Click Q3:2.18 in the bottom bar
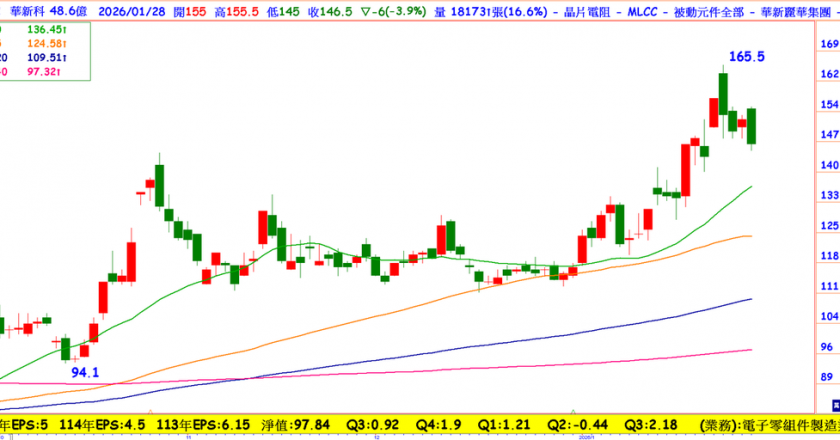The height and width of the screenshot is (440, 840). [651, 425]
